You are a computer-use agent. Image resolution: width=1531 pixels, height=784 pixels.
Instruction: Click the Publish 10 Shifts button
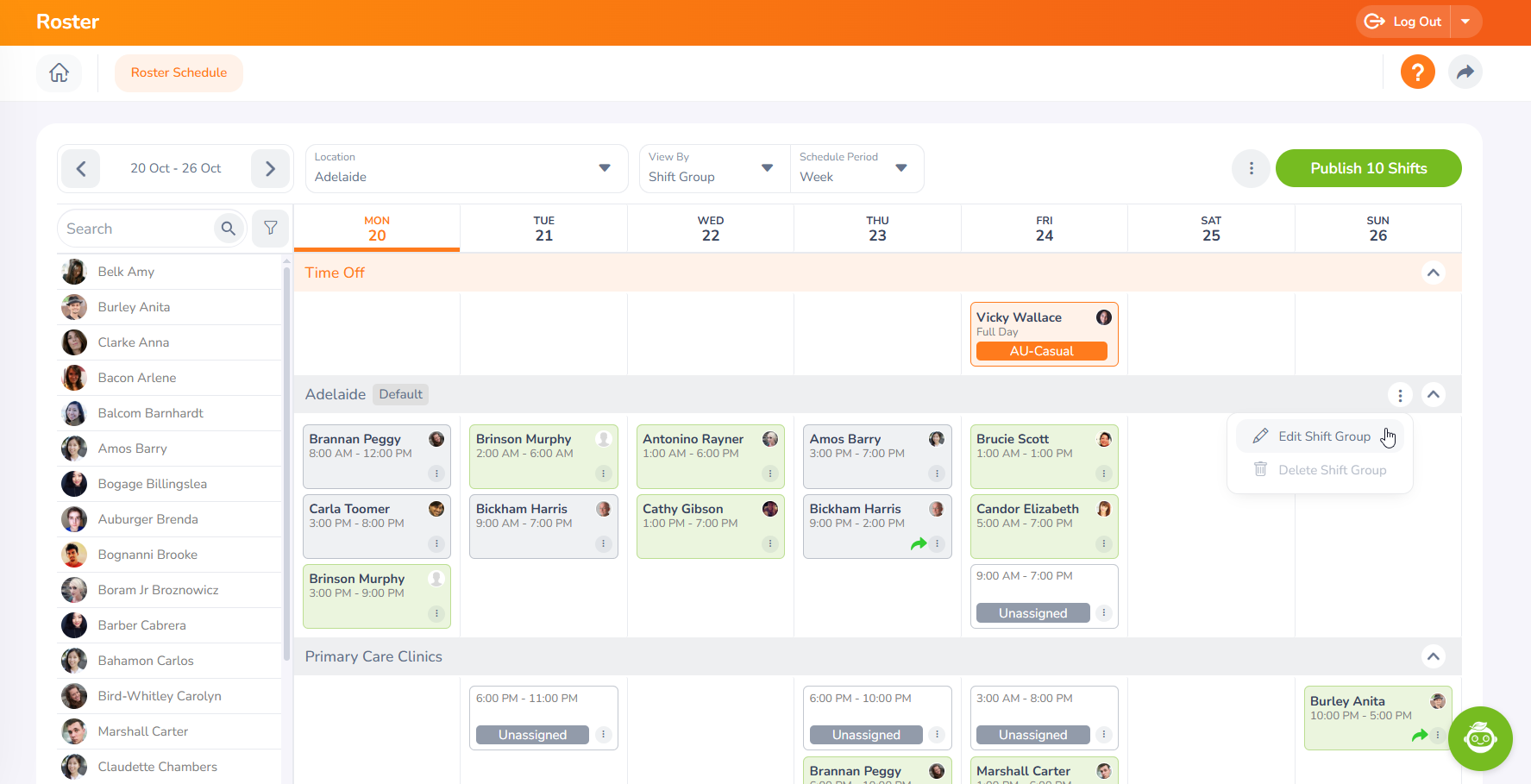[1368, 168]
